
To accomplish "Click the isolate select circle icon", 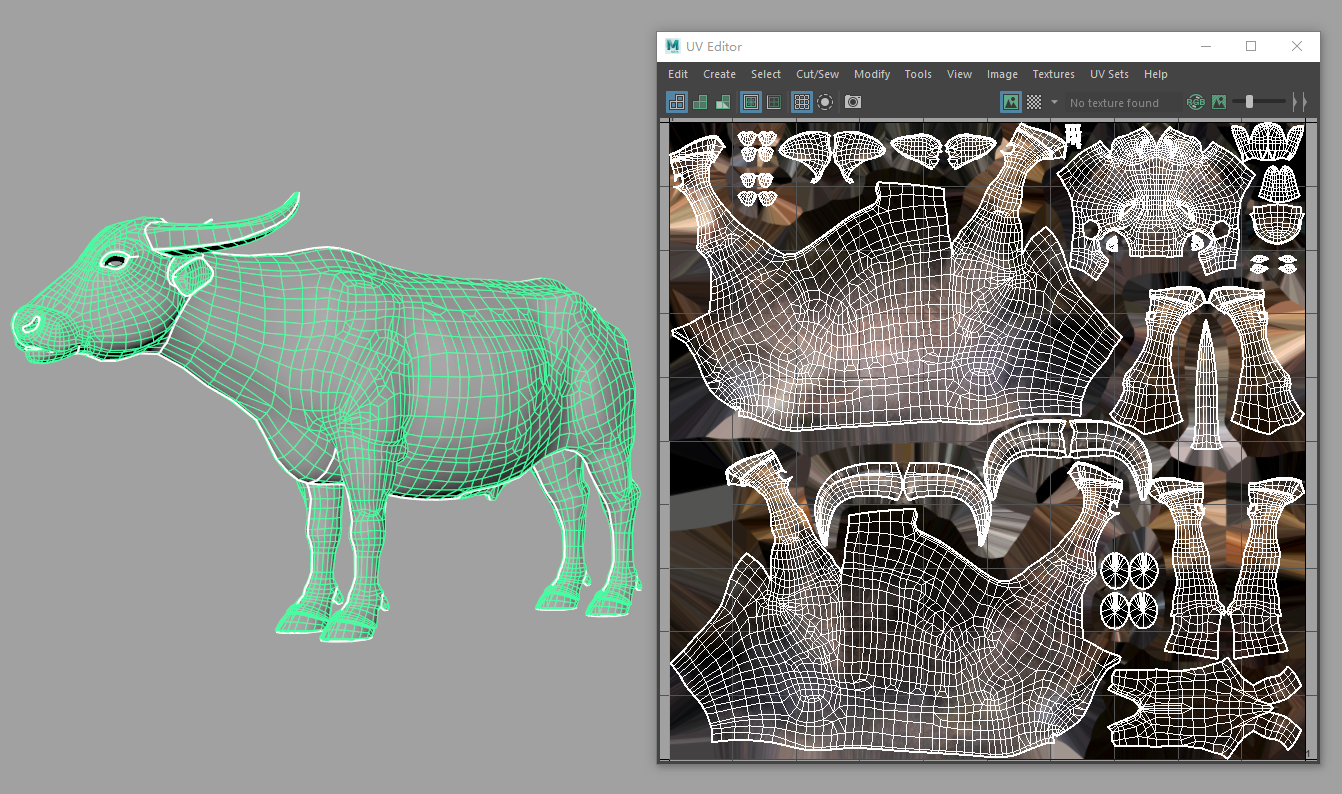I will [825, 102].
